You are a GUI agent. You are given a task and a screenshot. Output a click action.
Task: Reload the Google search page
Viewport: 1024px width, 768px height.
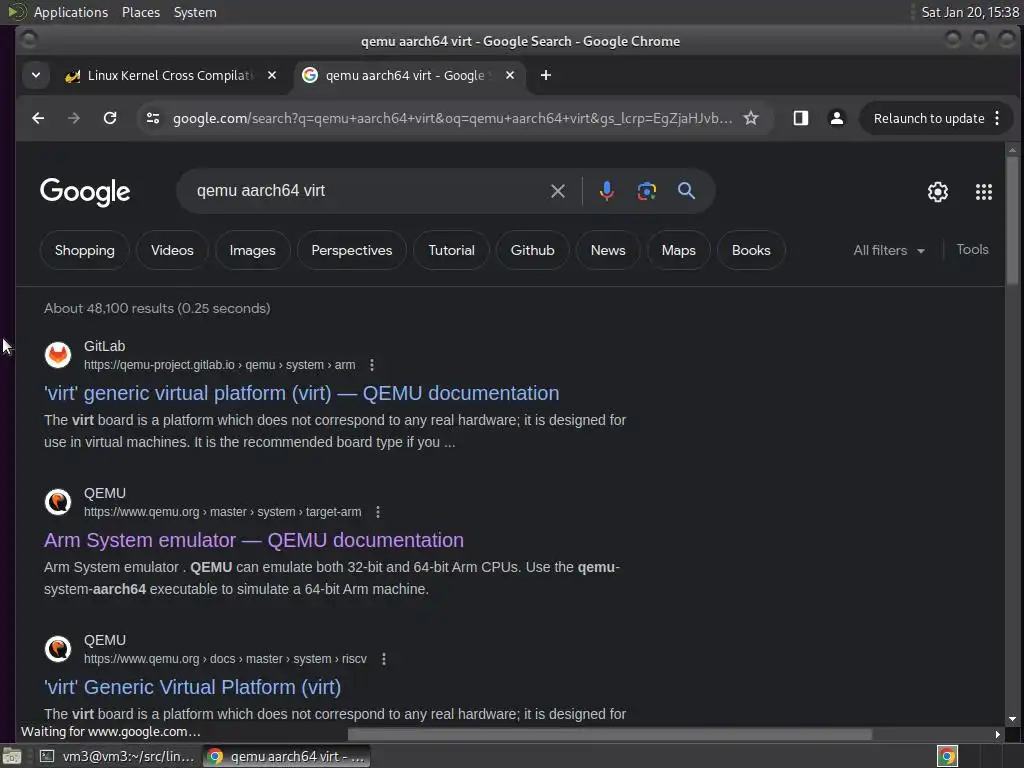click(110, 118)
